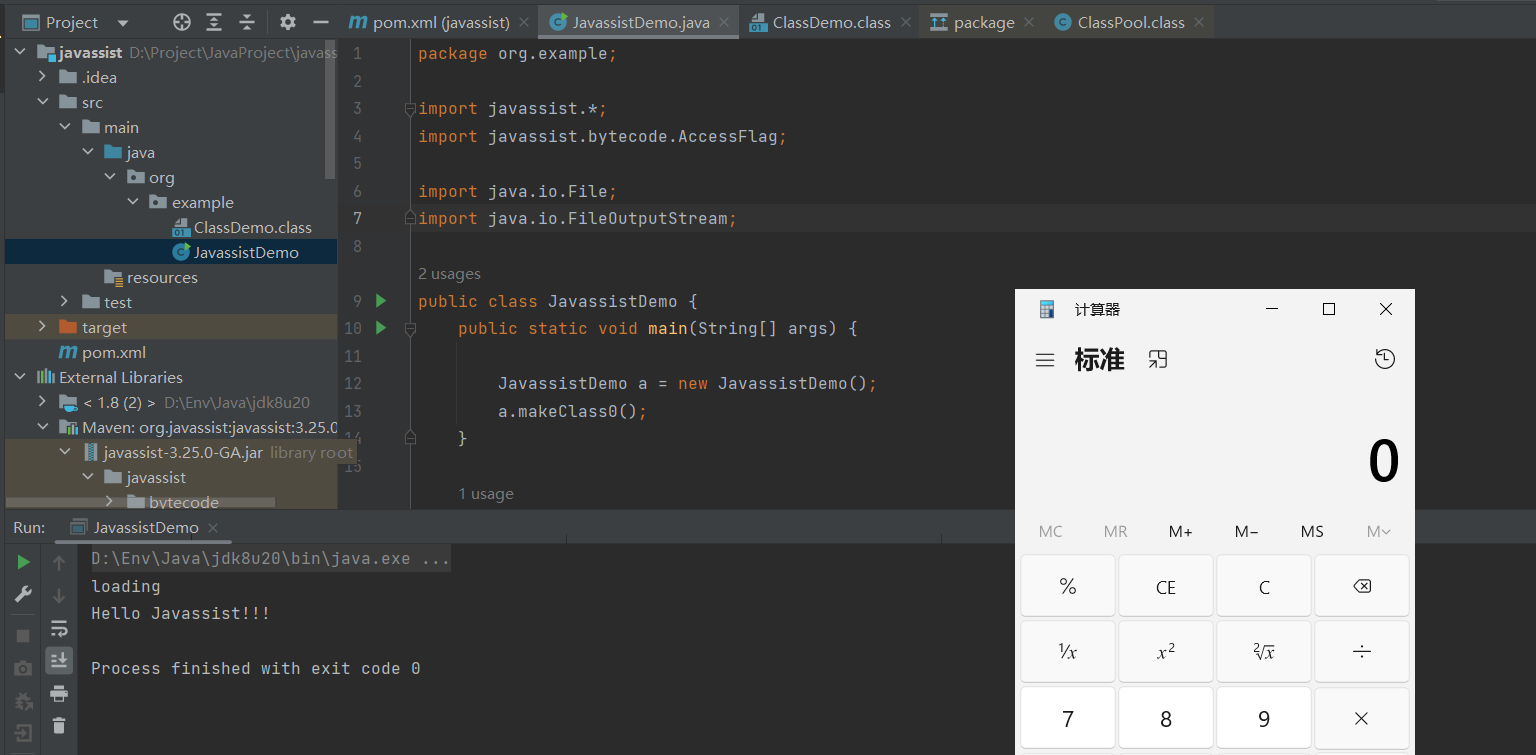Click the number 8 key in Calculator
1536x755 pixels.
pyautogui.click(x=1166, y=718)
